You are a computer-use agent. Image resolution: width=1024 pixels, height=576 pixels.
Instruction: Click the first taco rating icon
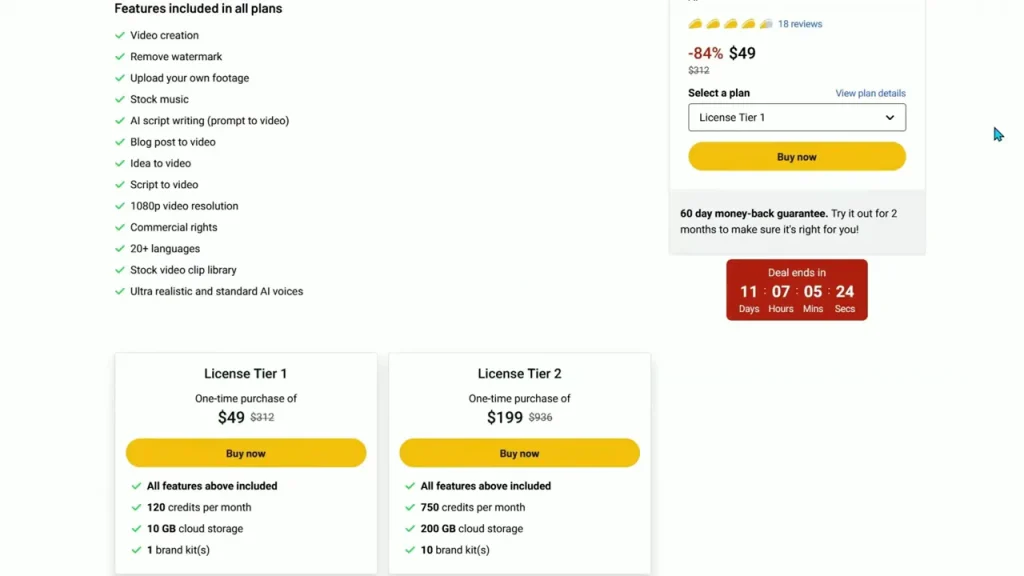[x=695, y=24]
